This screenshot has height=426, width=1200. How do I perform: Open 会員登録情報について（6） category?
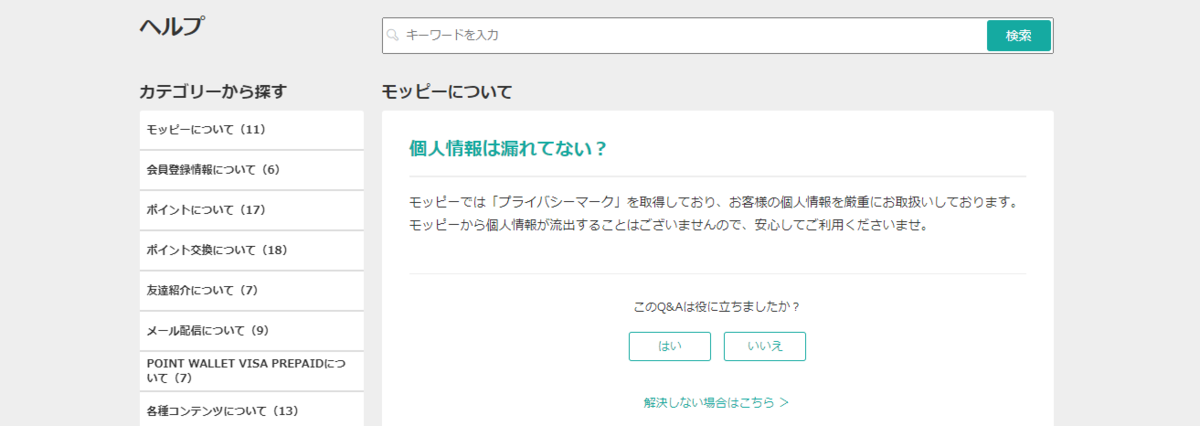tap(252, 170)
